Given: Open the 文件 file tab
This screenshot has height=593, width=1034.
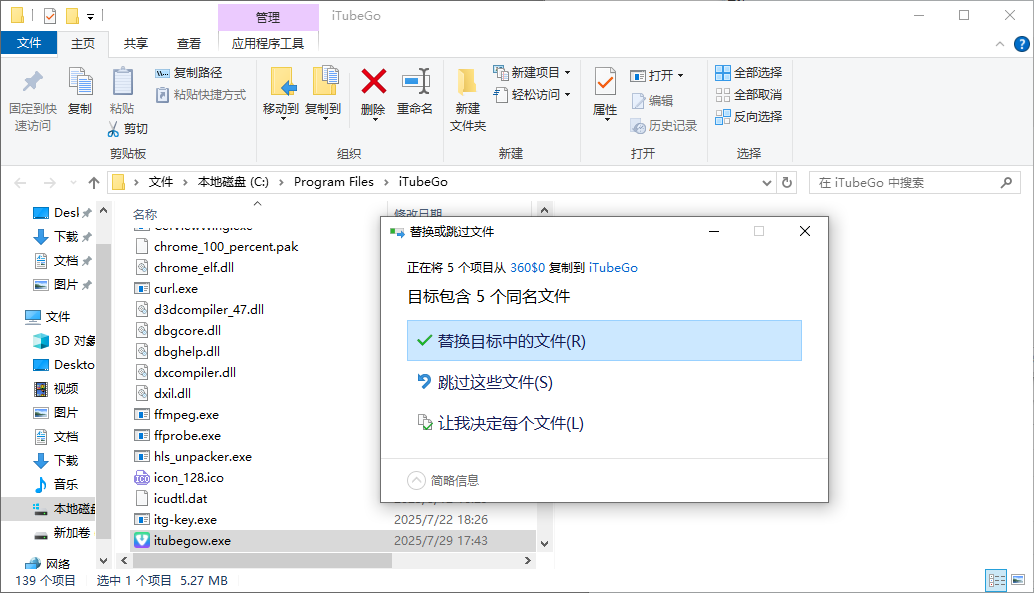Looking at the screenshot, I should click(x=28, y=43).
